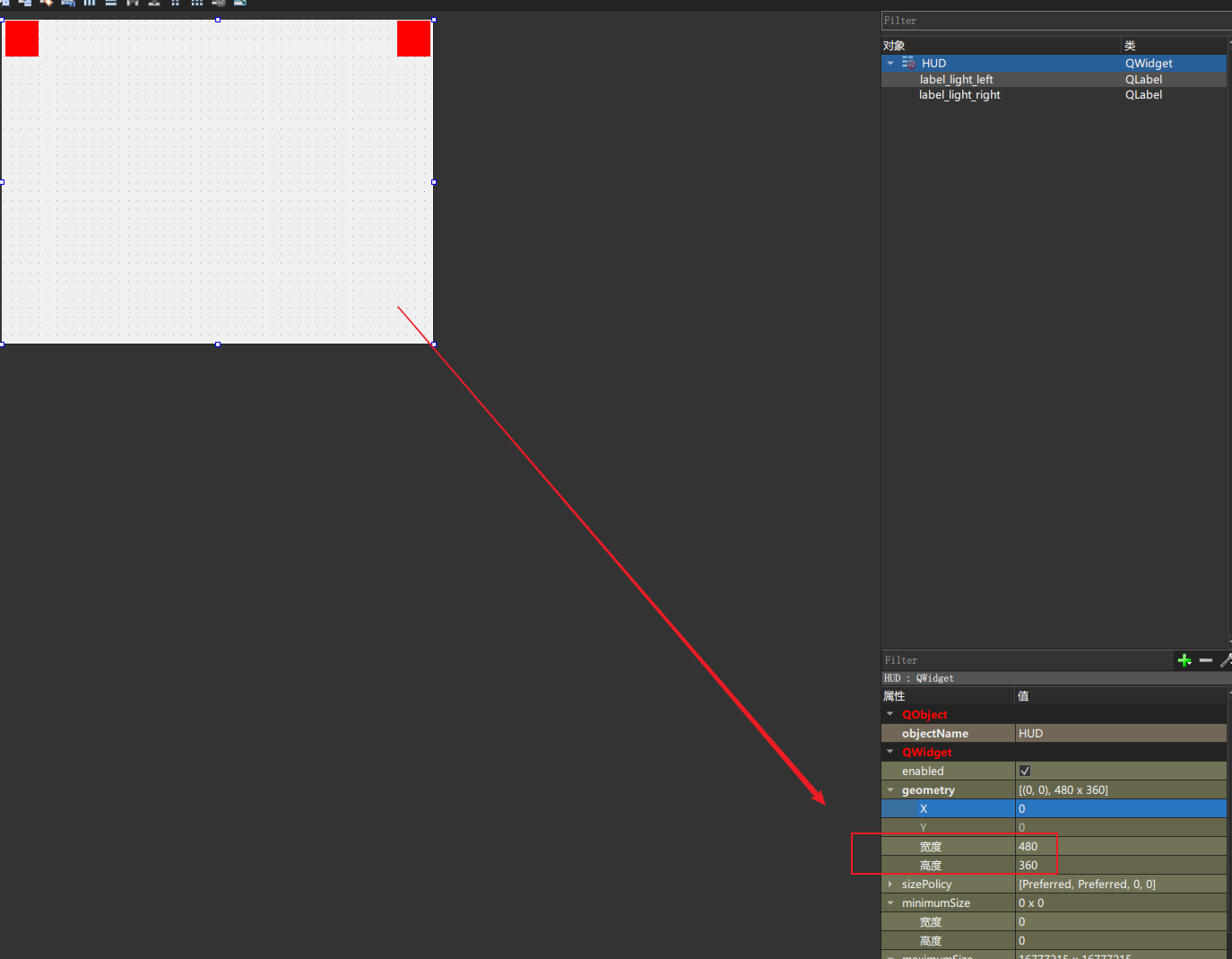Click the bottom-middle resize handle of form
The image size is (1232, 959).
tap(217, 344)
